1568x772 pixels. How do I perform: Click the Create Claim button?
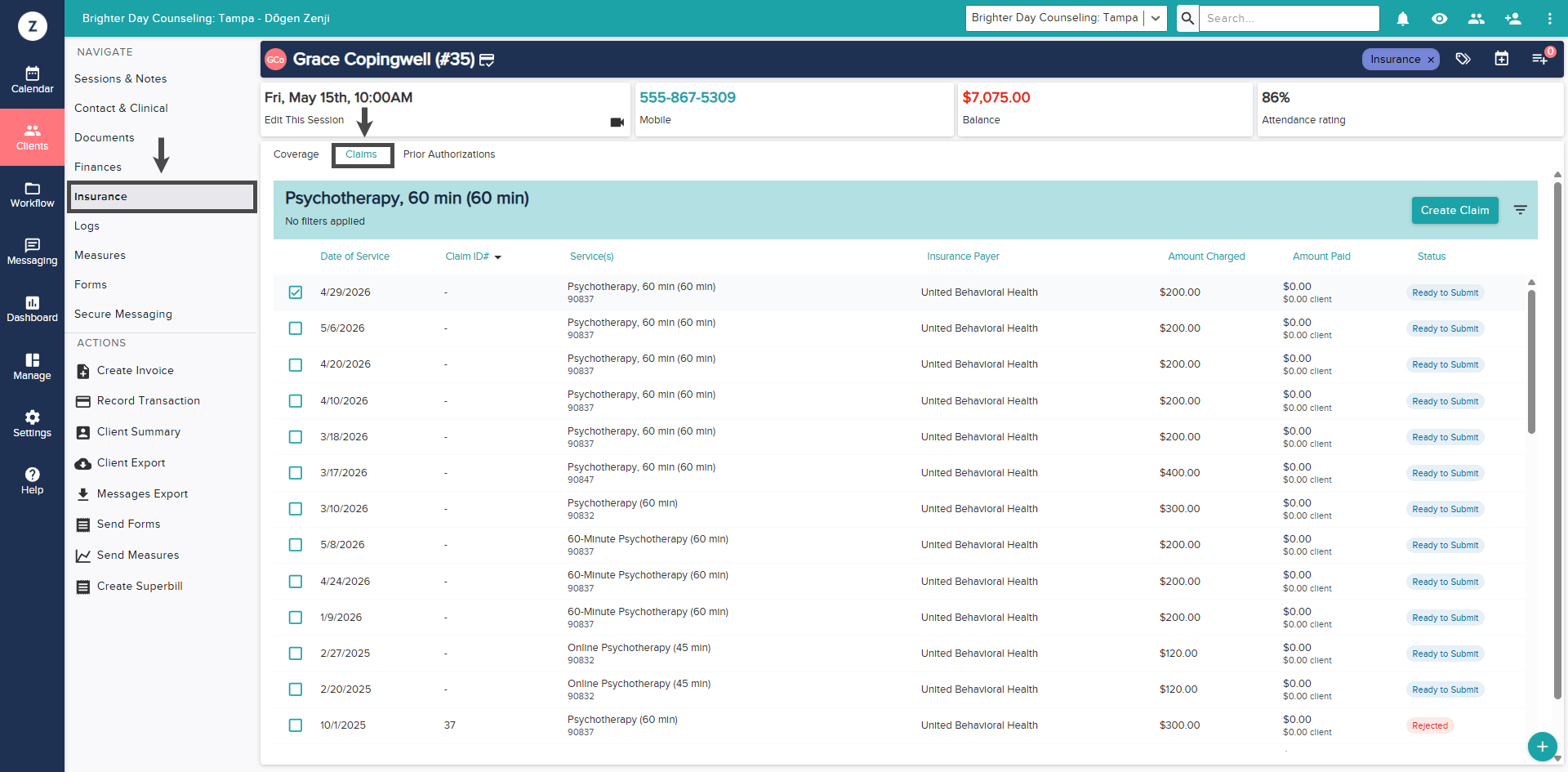pos(1454,210)
